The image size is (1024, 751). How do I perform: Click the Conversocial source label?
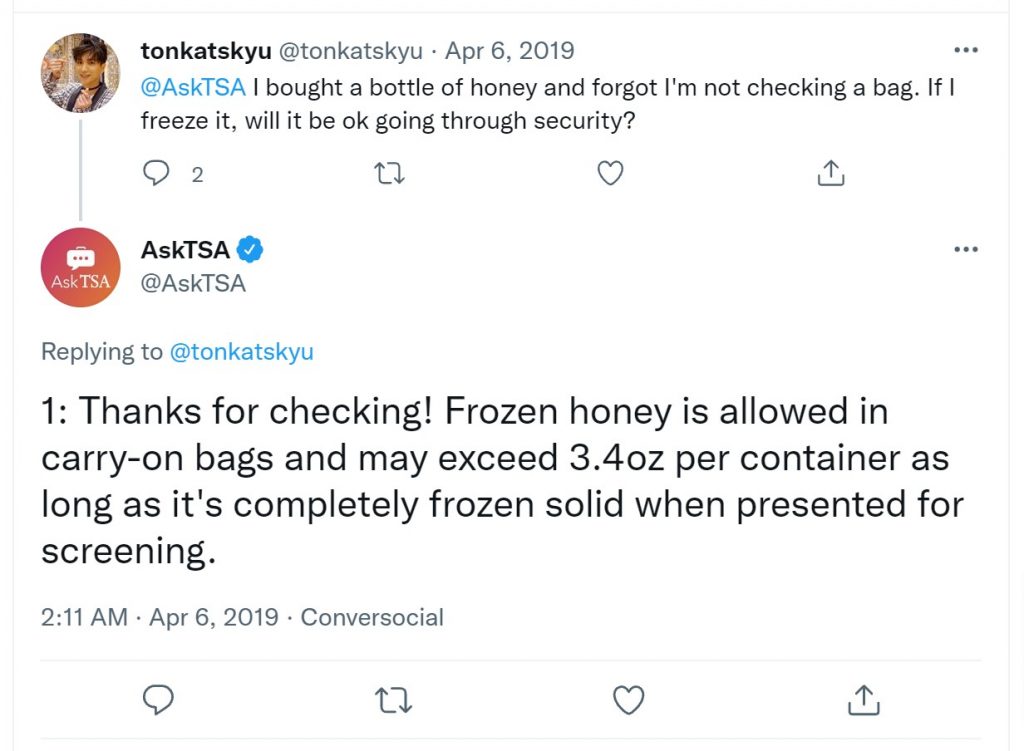pyautogui.click(x=372, y=616)
